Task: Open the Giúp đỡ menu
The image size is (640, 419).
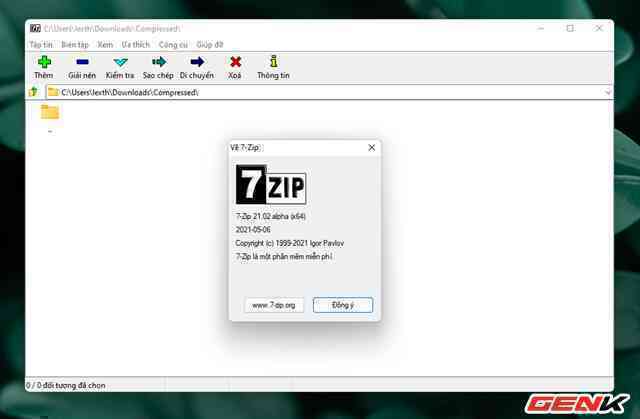Action: (210, 44)
